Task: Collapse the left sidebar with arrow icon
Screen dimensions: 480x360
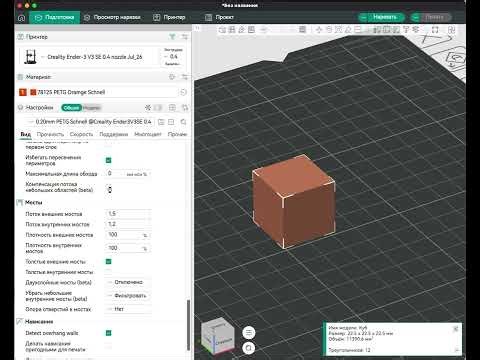Action: click(197, 28)
